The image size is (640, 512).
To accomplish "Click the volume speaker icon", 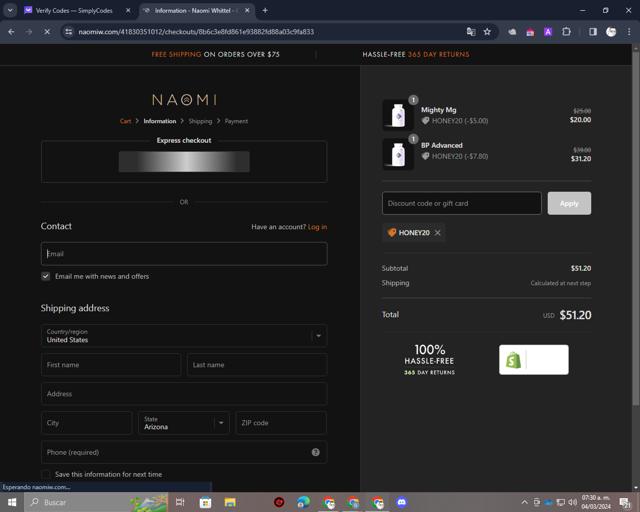I will pyautogui.click(x=573, y=502).
